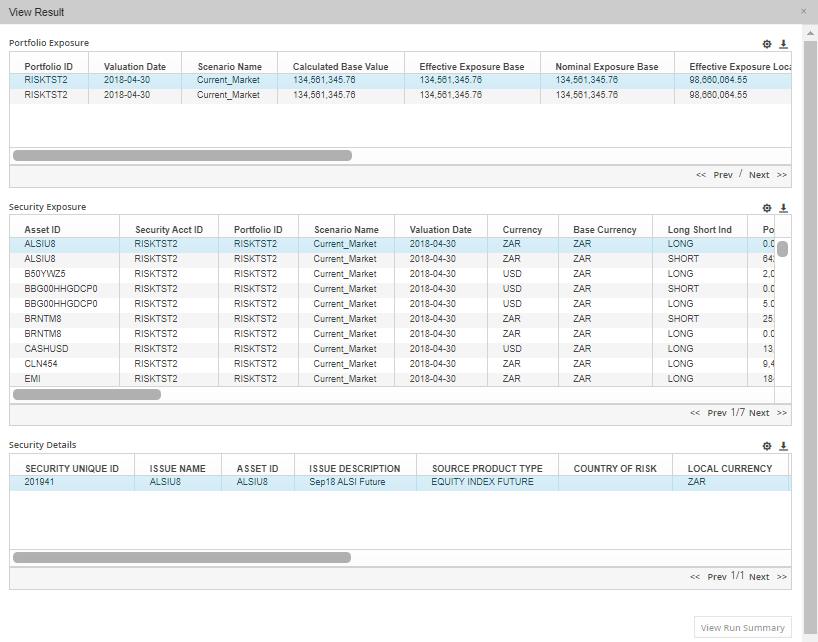This screenshot has height=642, width=818.
Task: Click Portfolio Exposure horizontal scrollbar
Action: 182,156
